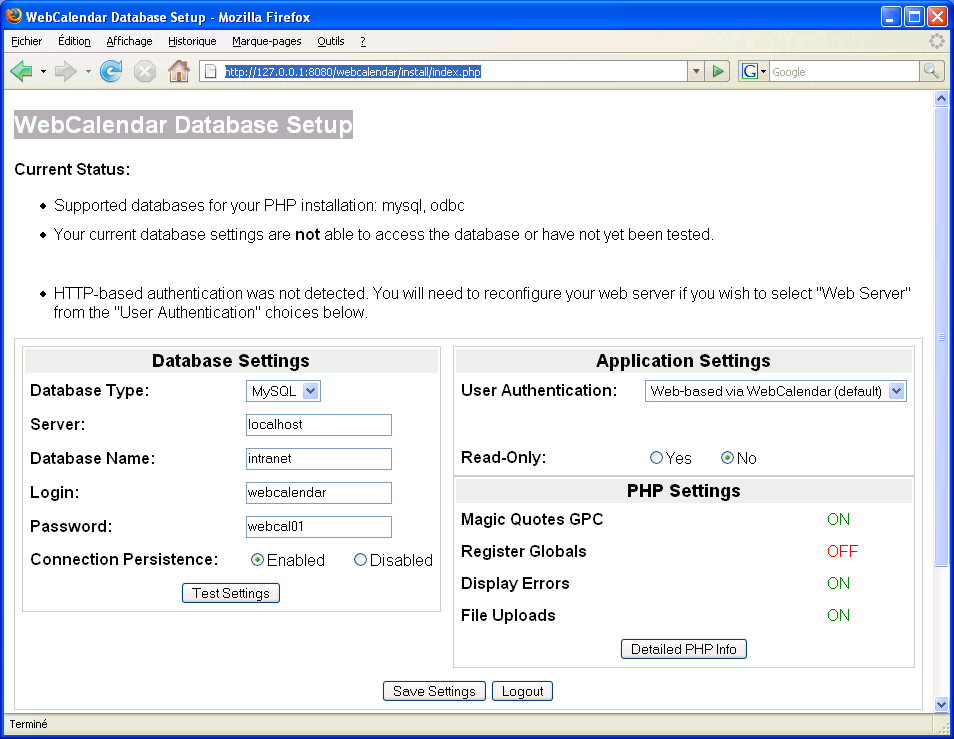Image resolution: width=954 pixels, height=739 pixels.
Task: Click the Password field
Action: (x=319, y=527)
